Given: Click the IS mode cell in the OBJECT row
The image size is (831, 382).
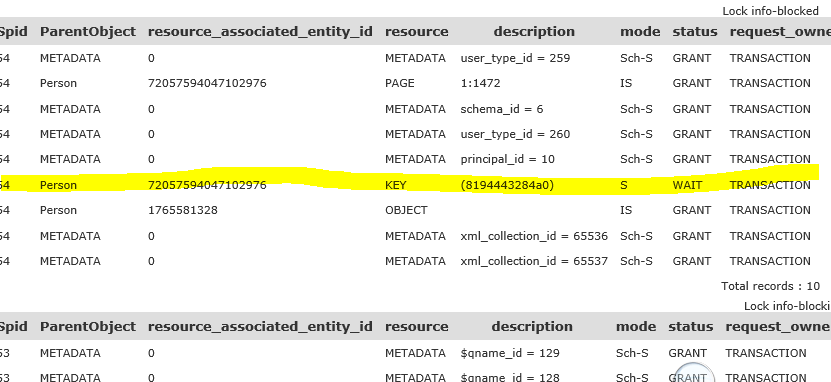Looking at the screenshot, I should coord(626,210).
